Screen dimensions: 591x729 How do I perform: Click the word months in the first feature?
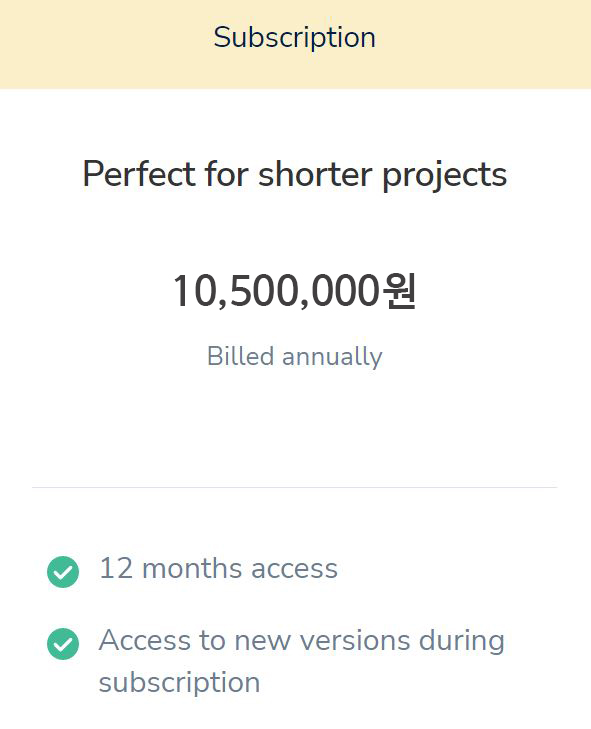pos(192,568)
